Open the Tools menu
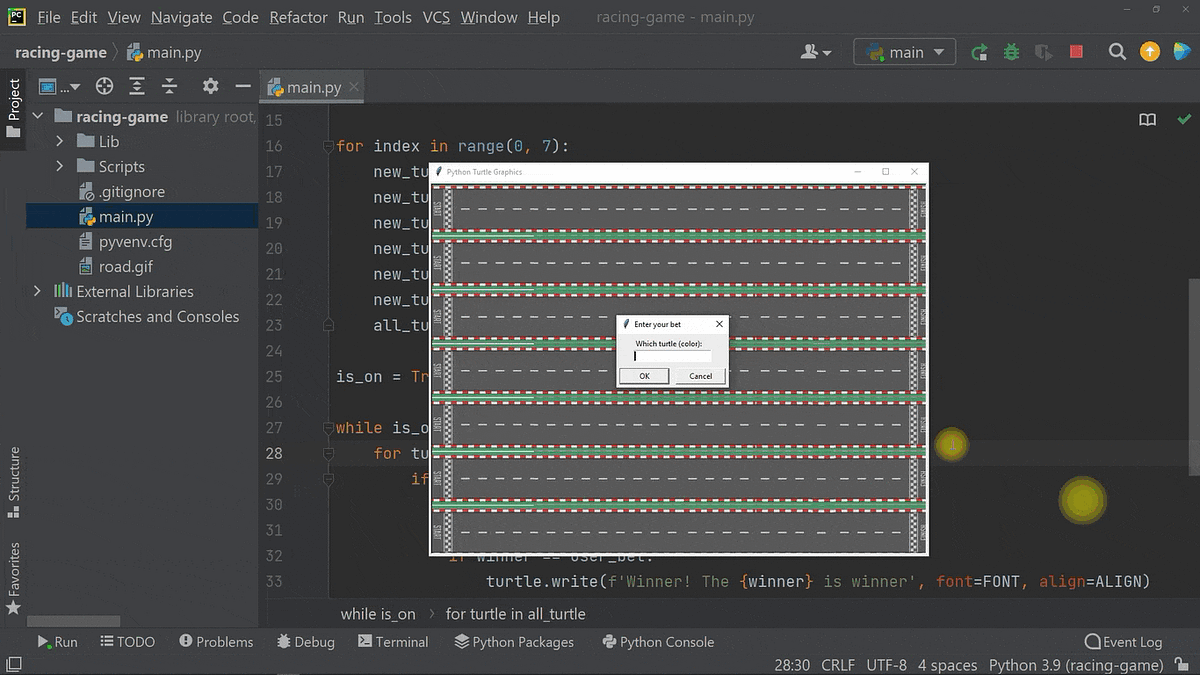The width and height of the screenshot is (1200, 675). coord(393,17)
